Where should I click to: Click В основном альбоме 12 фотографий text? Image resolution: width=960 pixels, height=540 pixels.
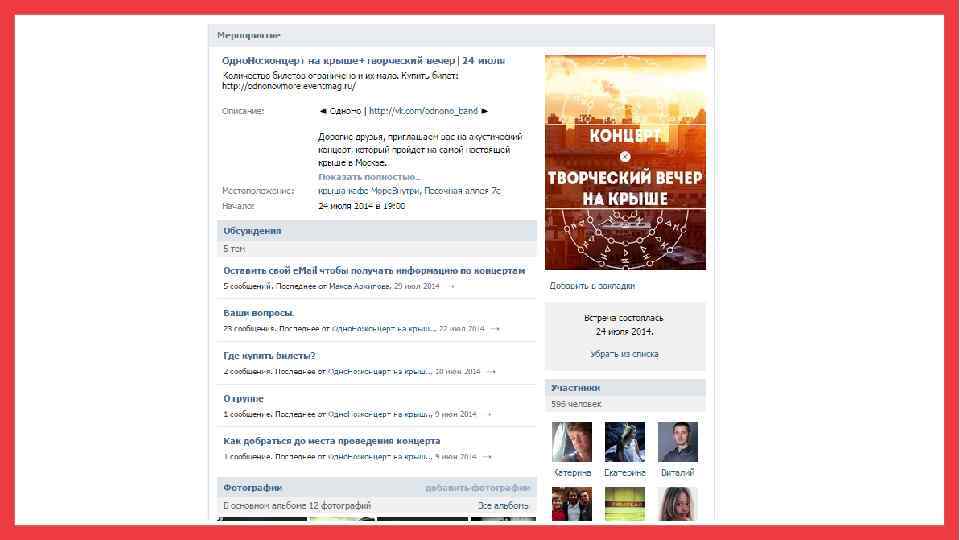297,506
